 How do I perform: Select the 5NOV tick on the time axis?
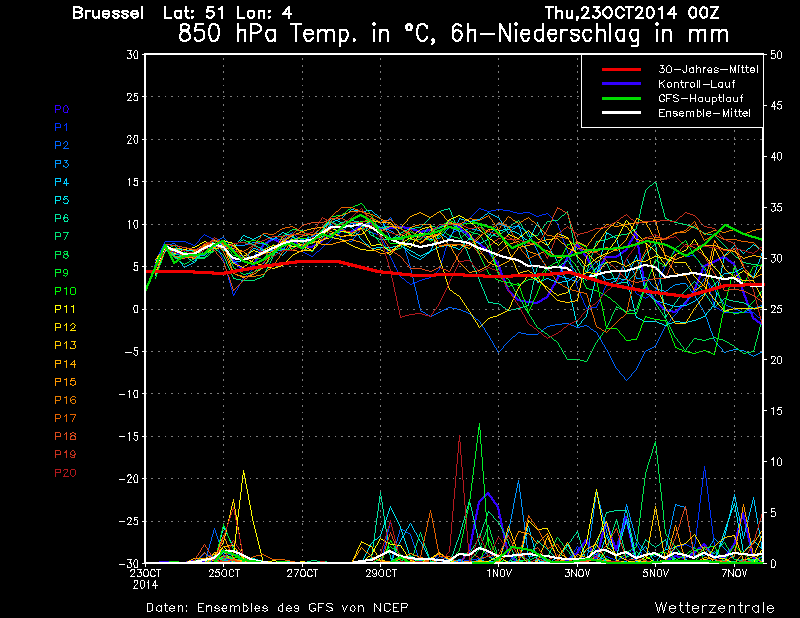tap(655, 574)
